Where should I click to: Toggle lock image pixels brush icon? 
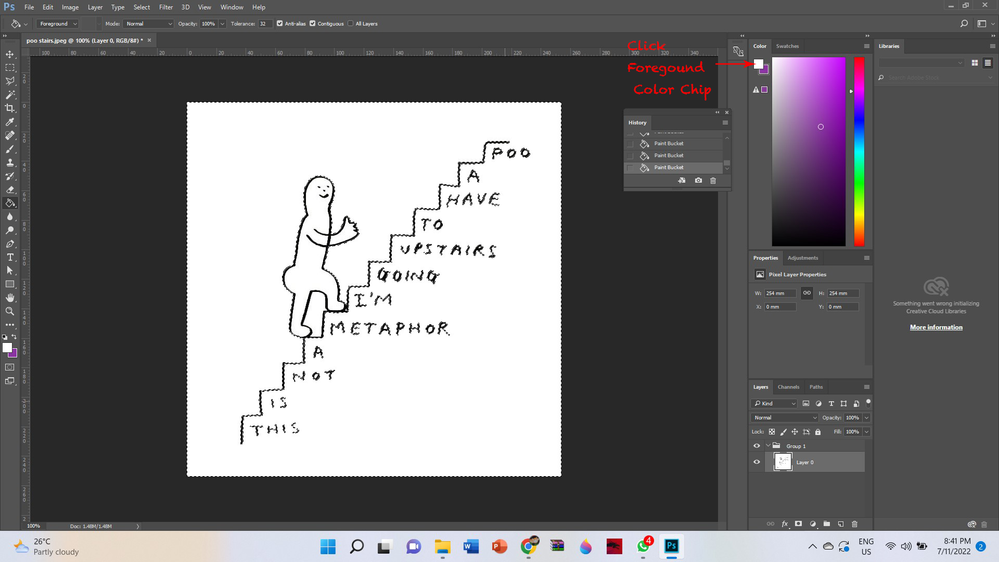point(783,432)
